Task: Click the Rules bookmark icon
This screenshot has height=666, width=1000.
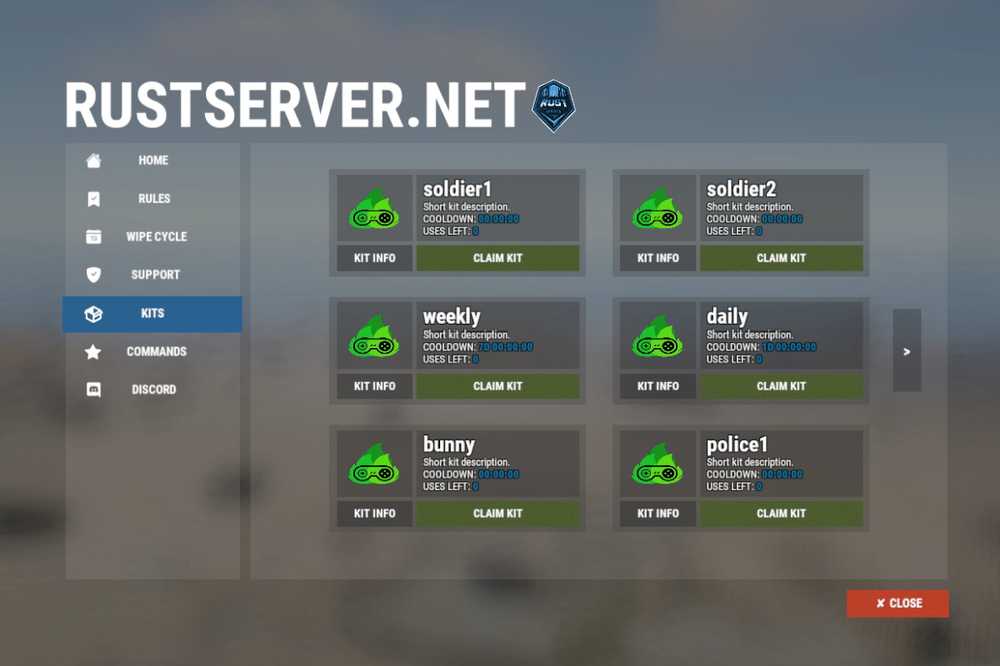Action: point(93,199)
